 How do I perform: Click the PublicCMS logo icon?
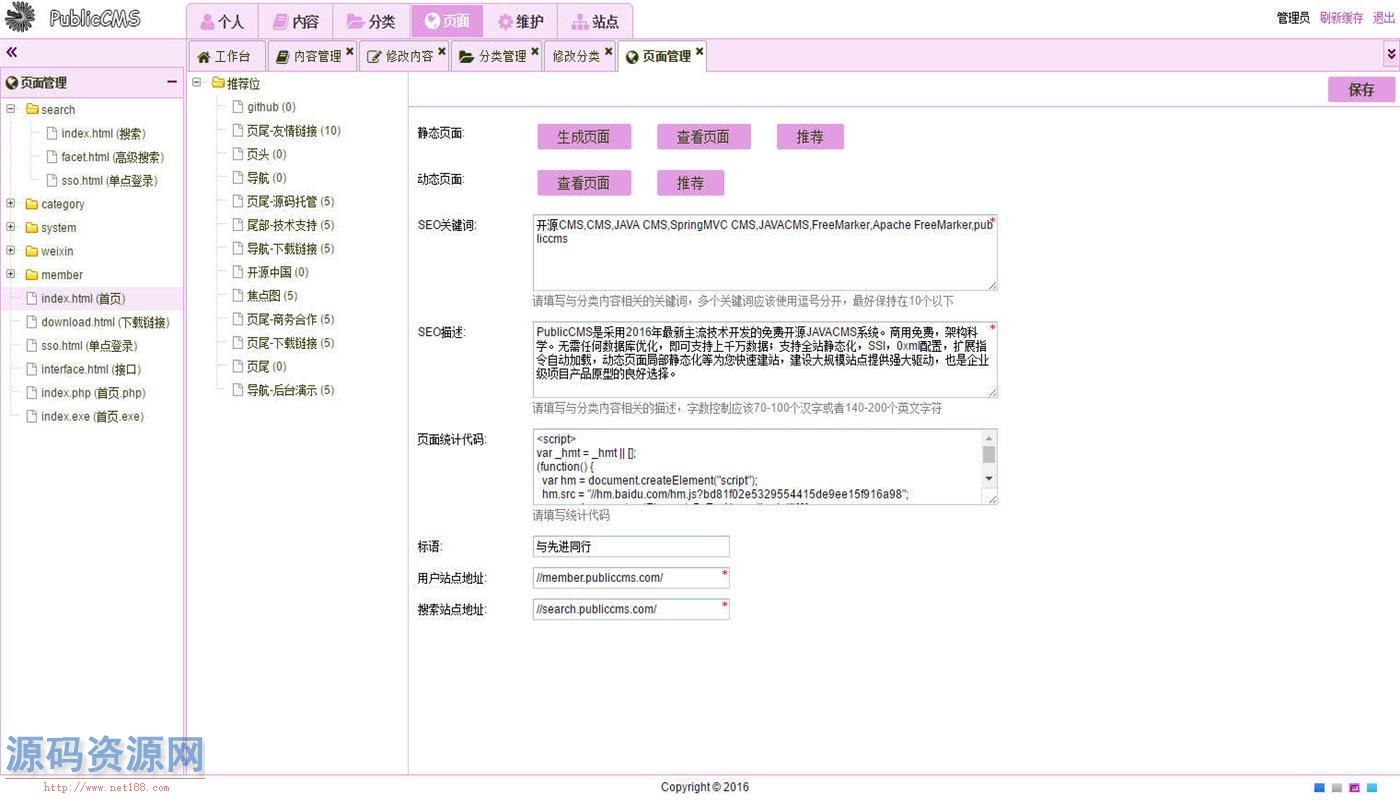pos(20,18)
